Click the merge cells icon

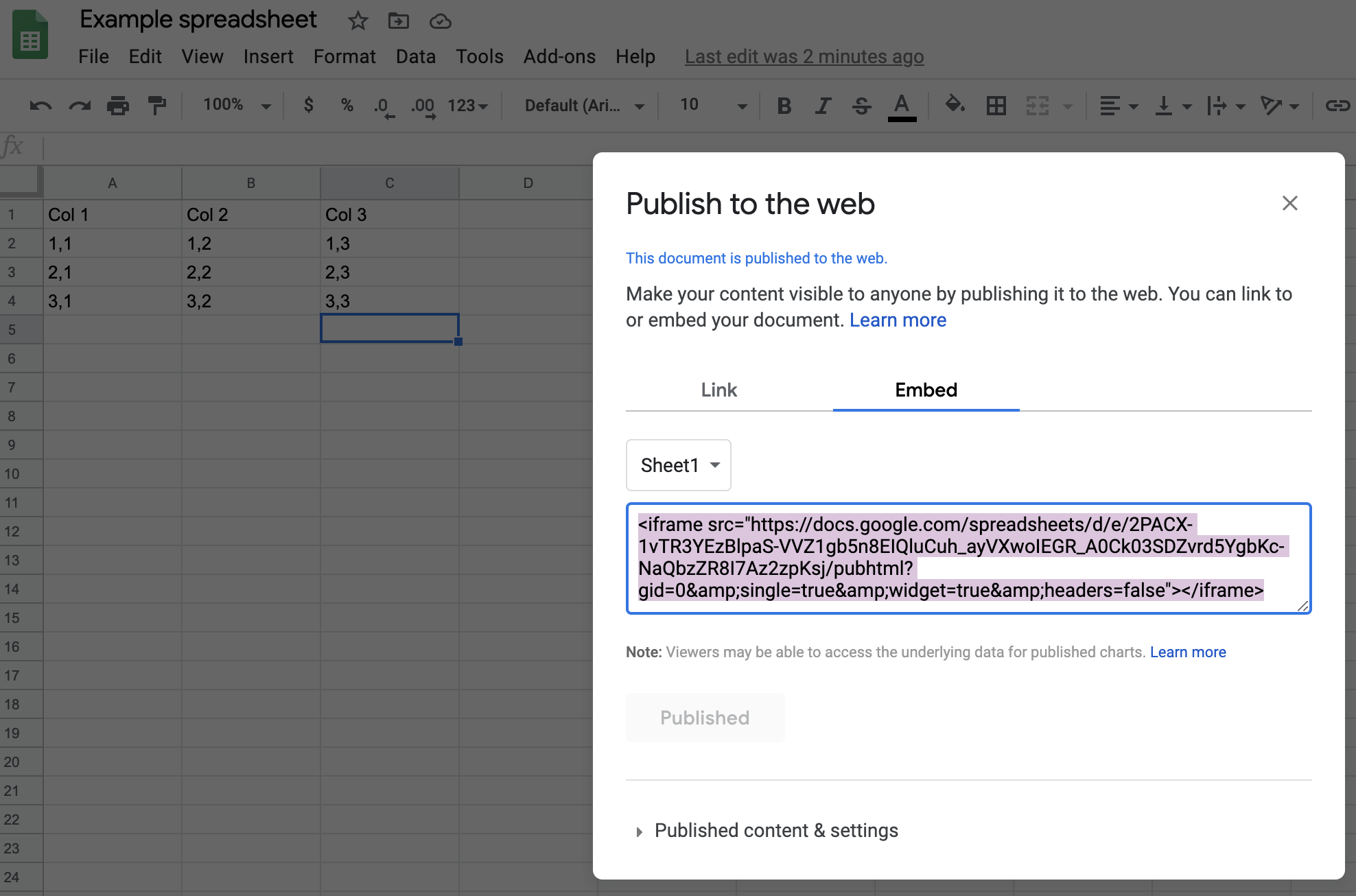click(x=1038, y=106)
